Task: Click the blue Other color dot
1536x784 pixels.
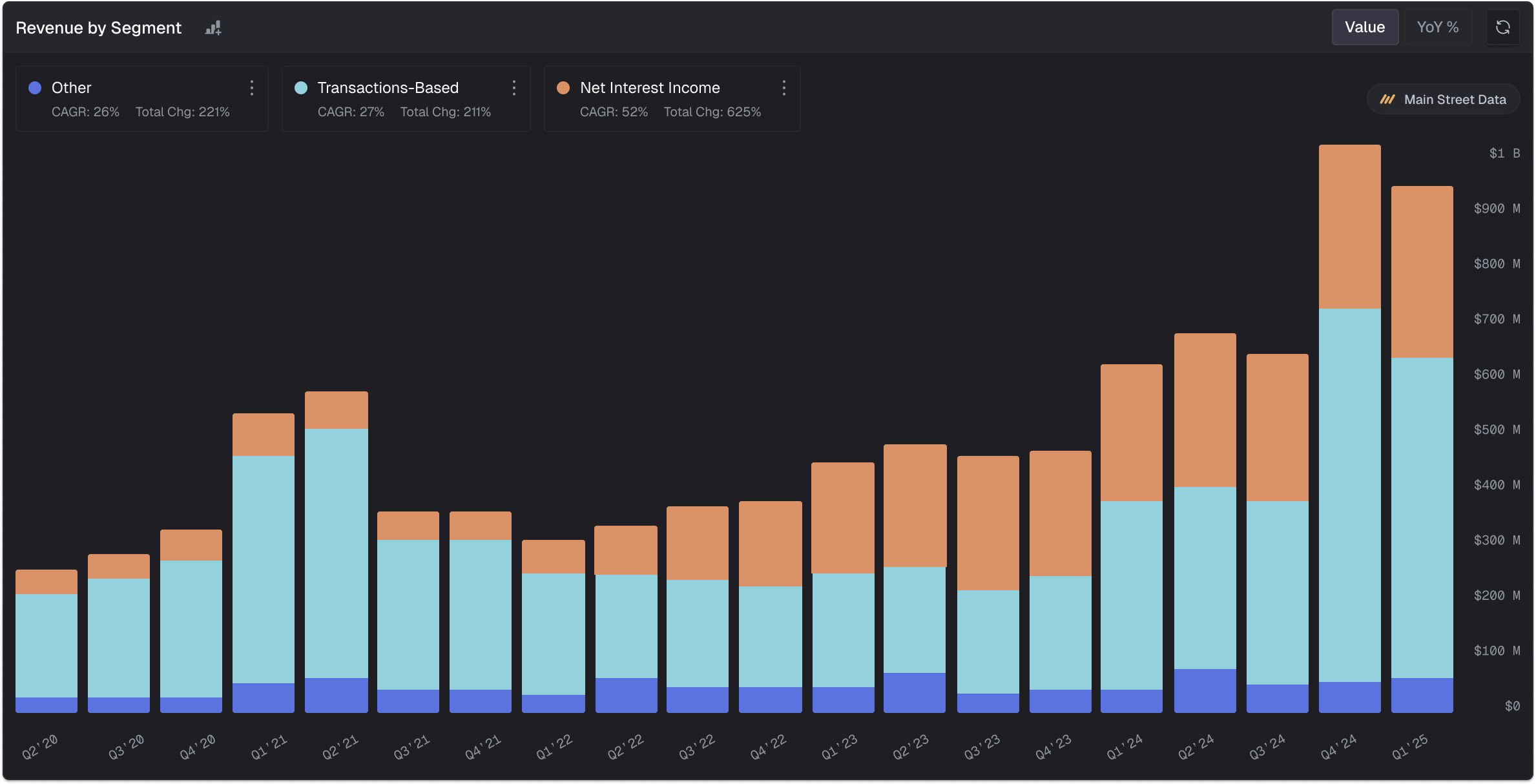Action: [x=35, y=88]
